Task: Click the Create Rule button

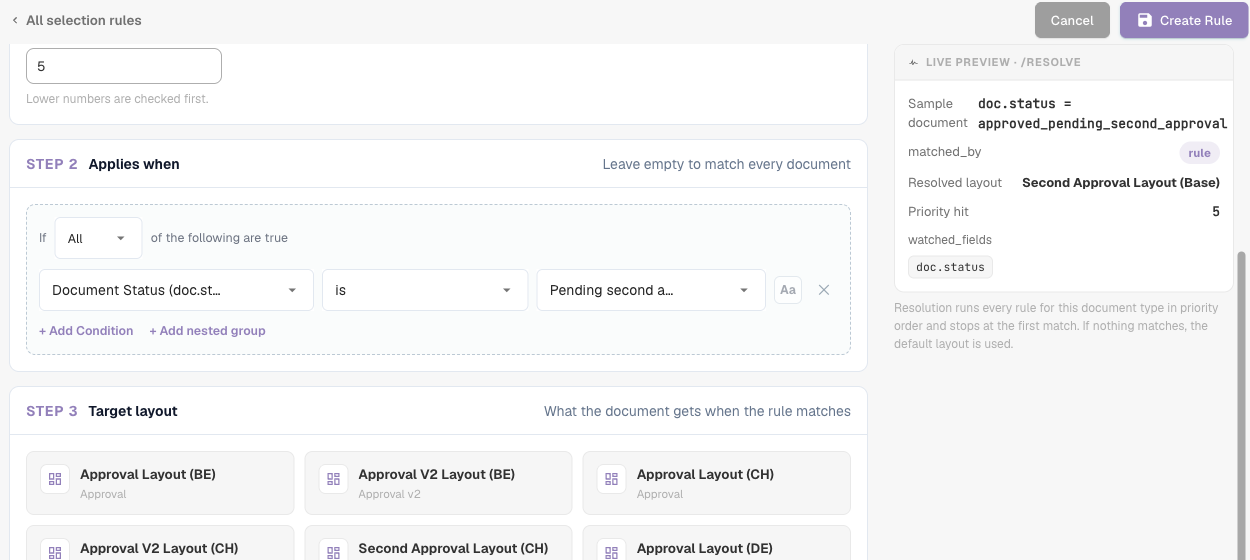Action: click(x=1184, y=20)
